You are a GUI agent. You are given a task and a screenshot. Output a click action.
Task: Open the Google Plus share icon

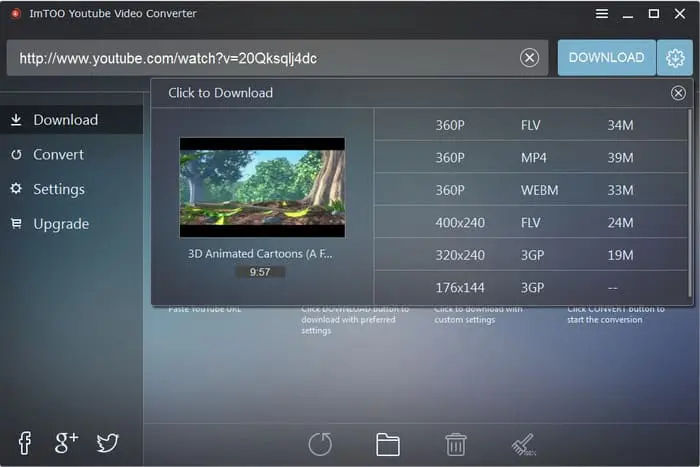click(x=66, y=443)
